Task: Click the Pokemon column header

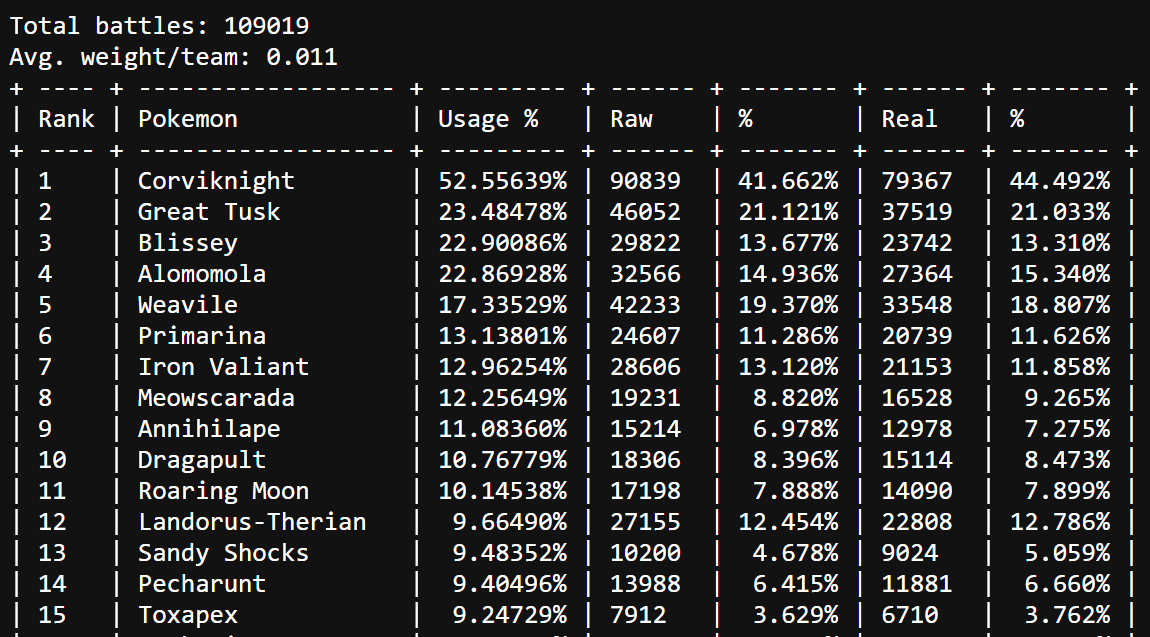Action: (x=188, y=119)
